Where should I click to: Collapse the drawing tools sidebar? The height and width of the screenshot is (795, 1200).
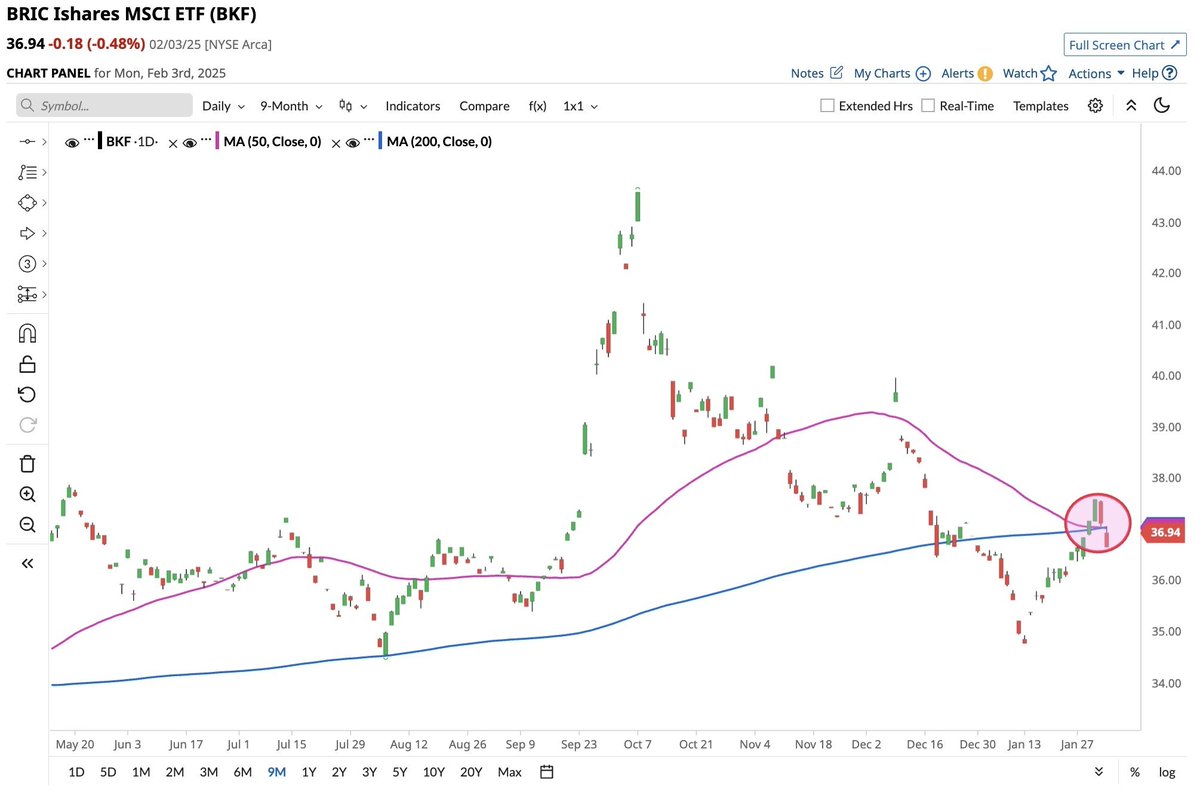27,563
